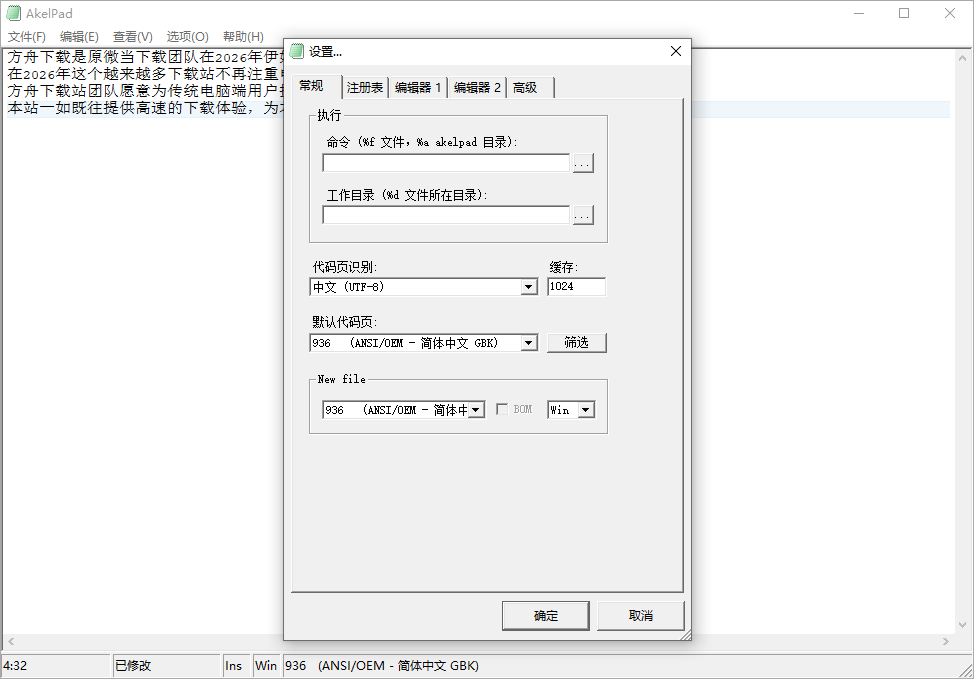Click the settings dialog icon
The width and height of the screenshot is (974, 679).
pos(295,50)
